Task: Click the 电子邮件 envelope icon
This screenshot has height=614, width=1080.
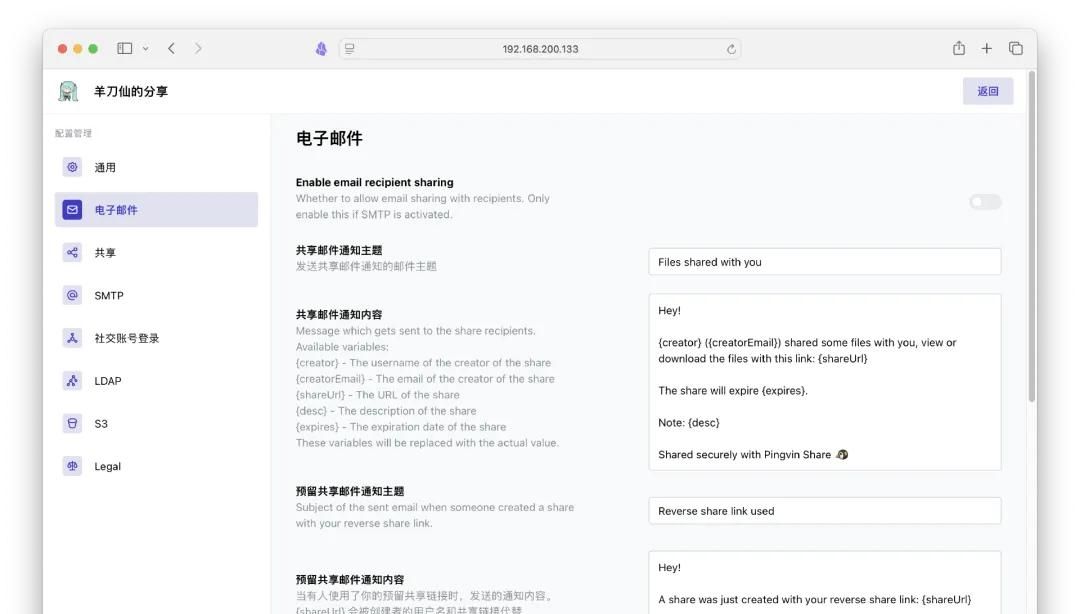Action: pyautogui.click(x=71, y=209)
